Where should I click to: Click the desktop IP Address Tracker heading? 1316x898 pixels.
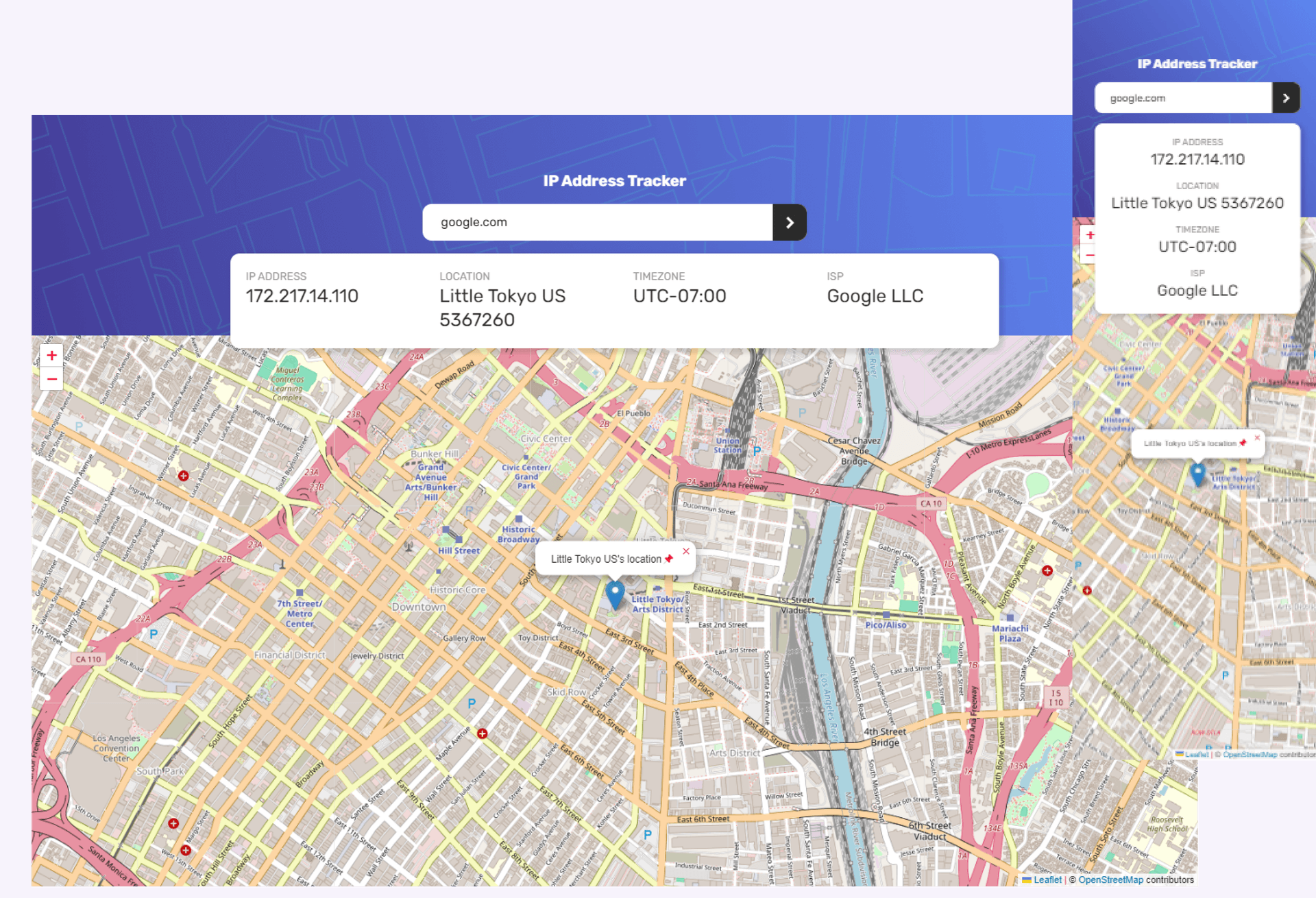pyautogui.click(x=614, y=181)
